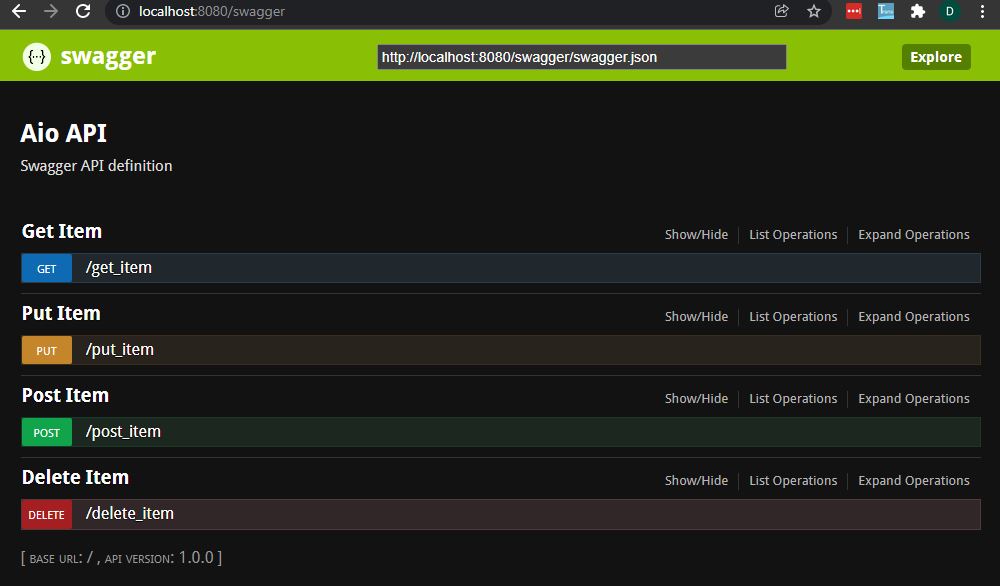
Task: Open the Chrome three-dot menu
Action: (x=984, y=12)
